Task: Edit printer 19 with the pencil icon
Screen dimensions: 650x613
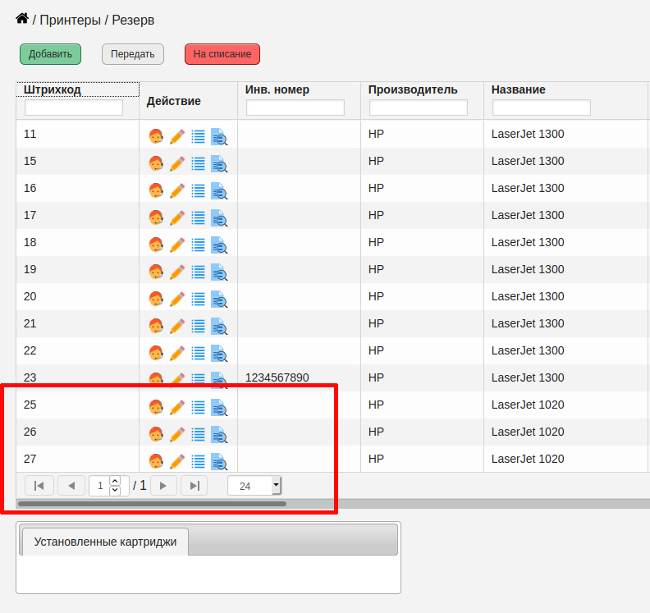Action: tap(177, 272)
